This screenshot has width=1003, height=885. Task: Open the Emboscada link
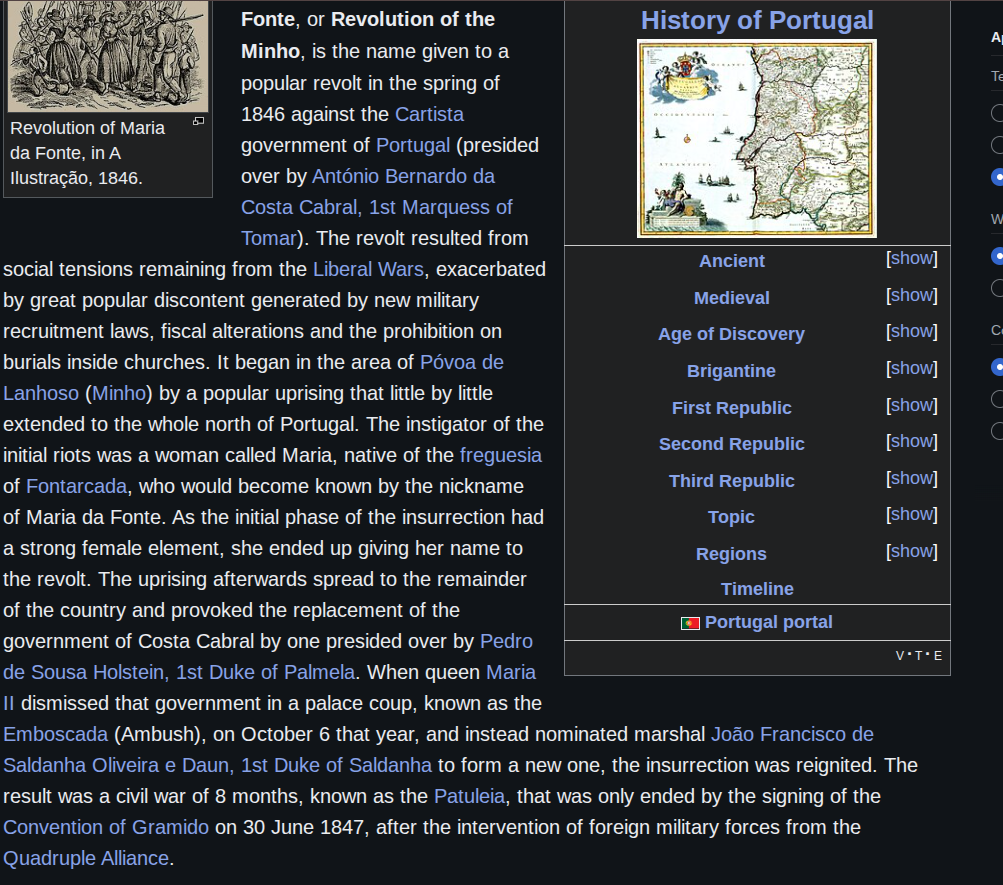[56, 734]
